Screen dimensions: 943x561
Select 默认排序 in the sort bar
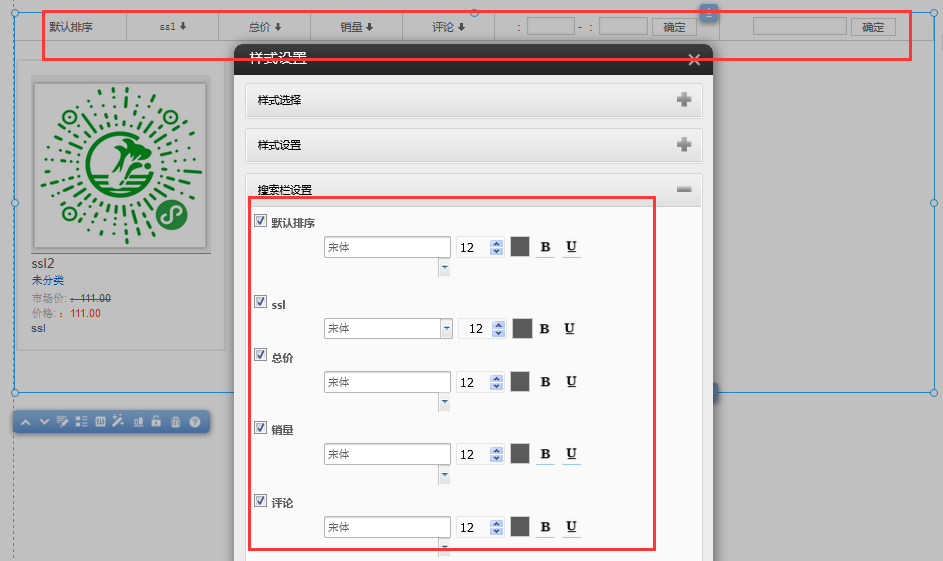(71, 27)
